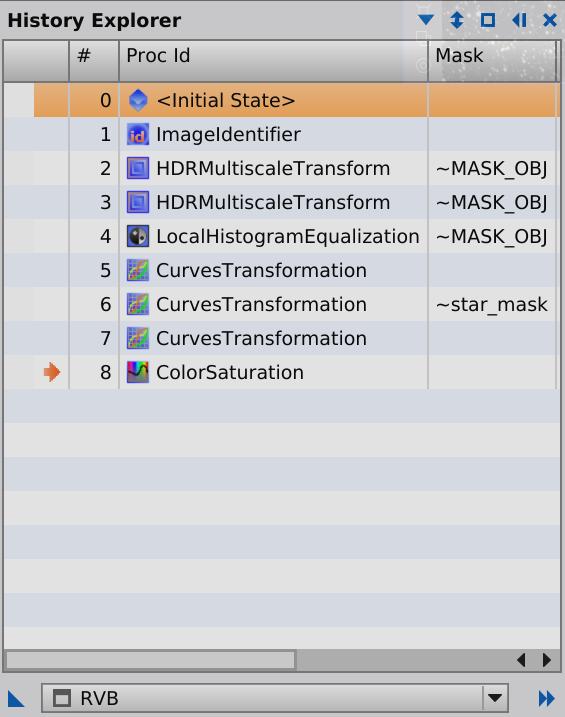Click the HDRMultiscaleTransform icon in row 2
The image size is (565, 717).
point(138,168)
